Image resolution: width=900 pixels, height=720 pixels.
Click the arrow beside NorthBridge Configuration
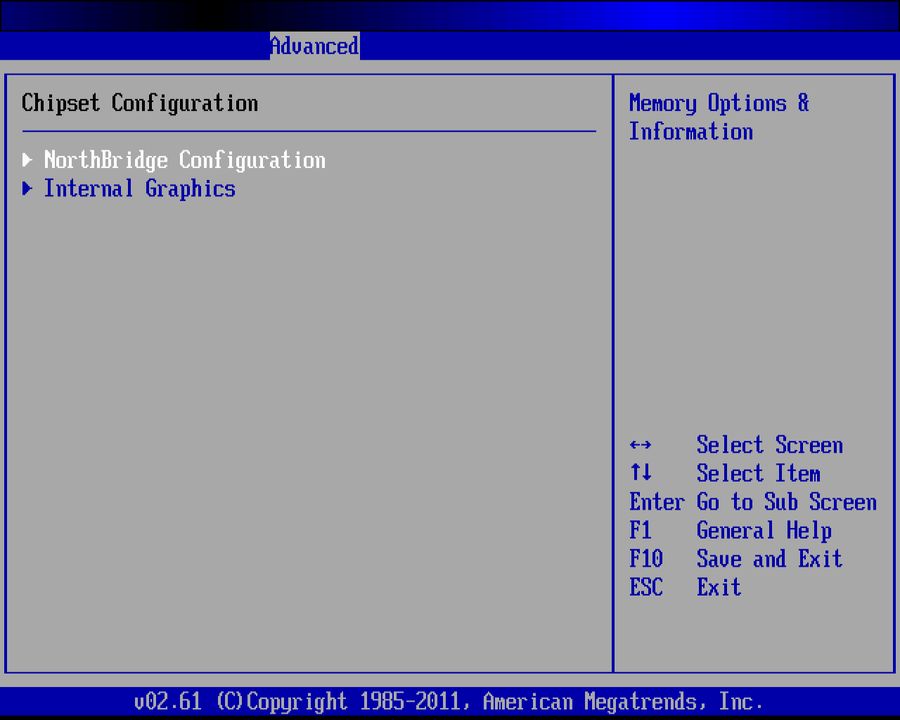[x=27, y=160]
